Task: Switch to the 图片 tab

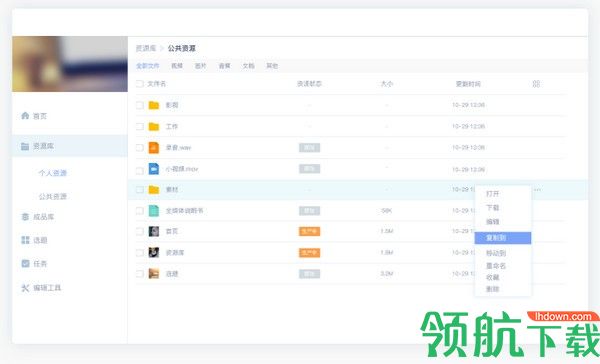Action: (201, 66)
